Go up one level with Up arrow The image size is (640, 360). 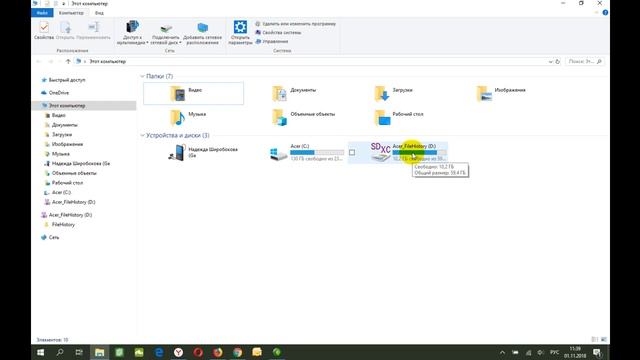pos(68,61)
